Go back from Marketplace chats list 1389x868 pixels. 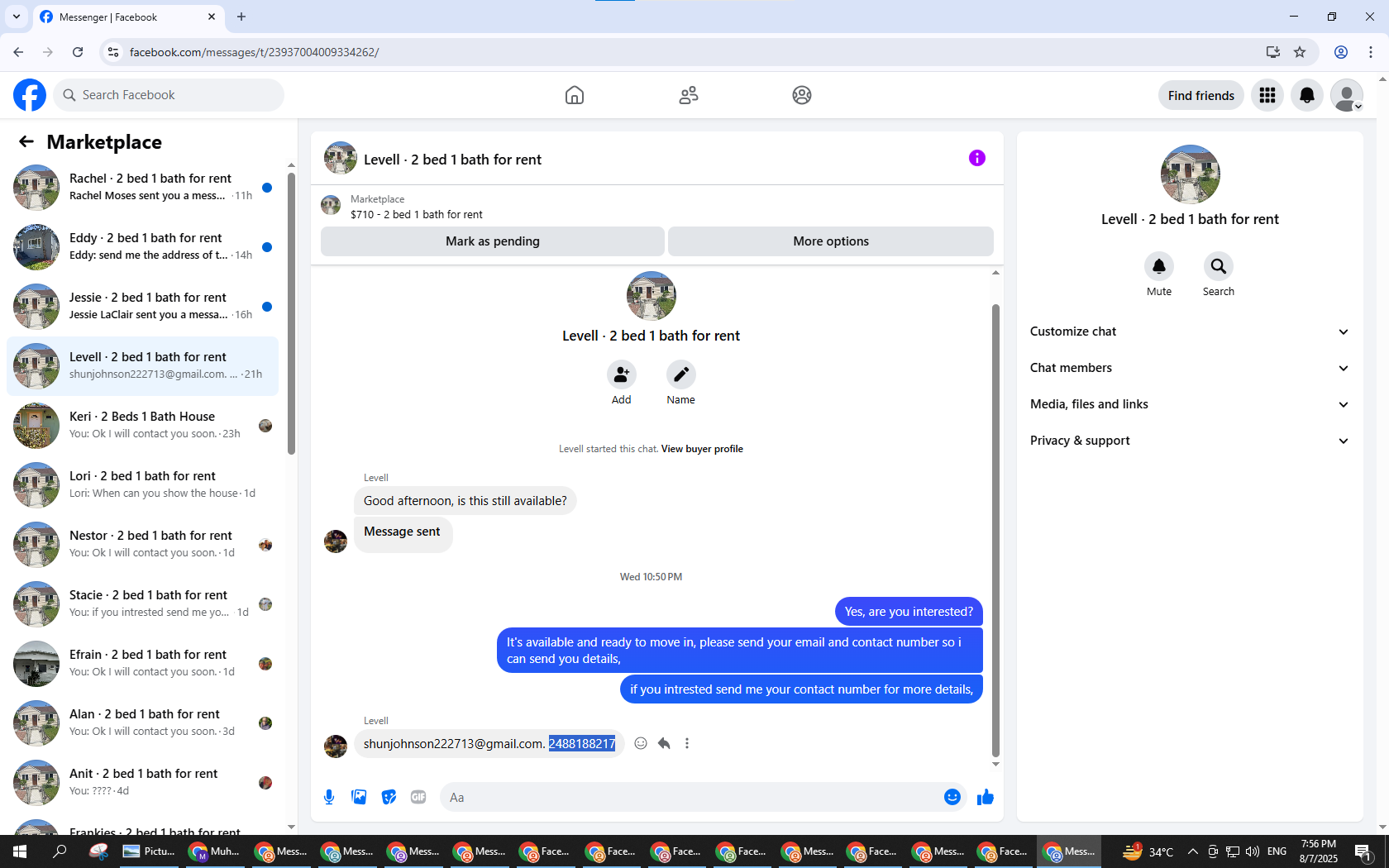26,141
